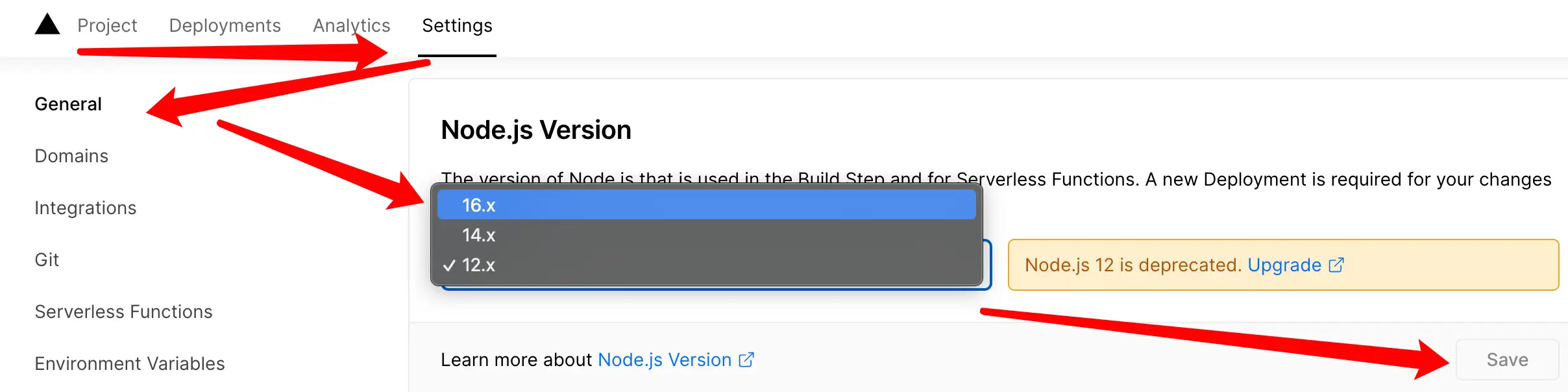Click the Vercel triangle logo
The width and height of the screenshot is (1568, 392).
click(46, 26)
